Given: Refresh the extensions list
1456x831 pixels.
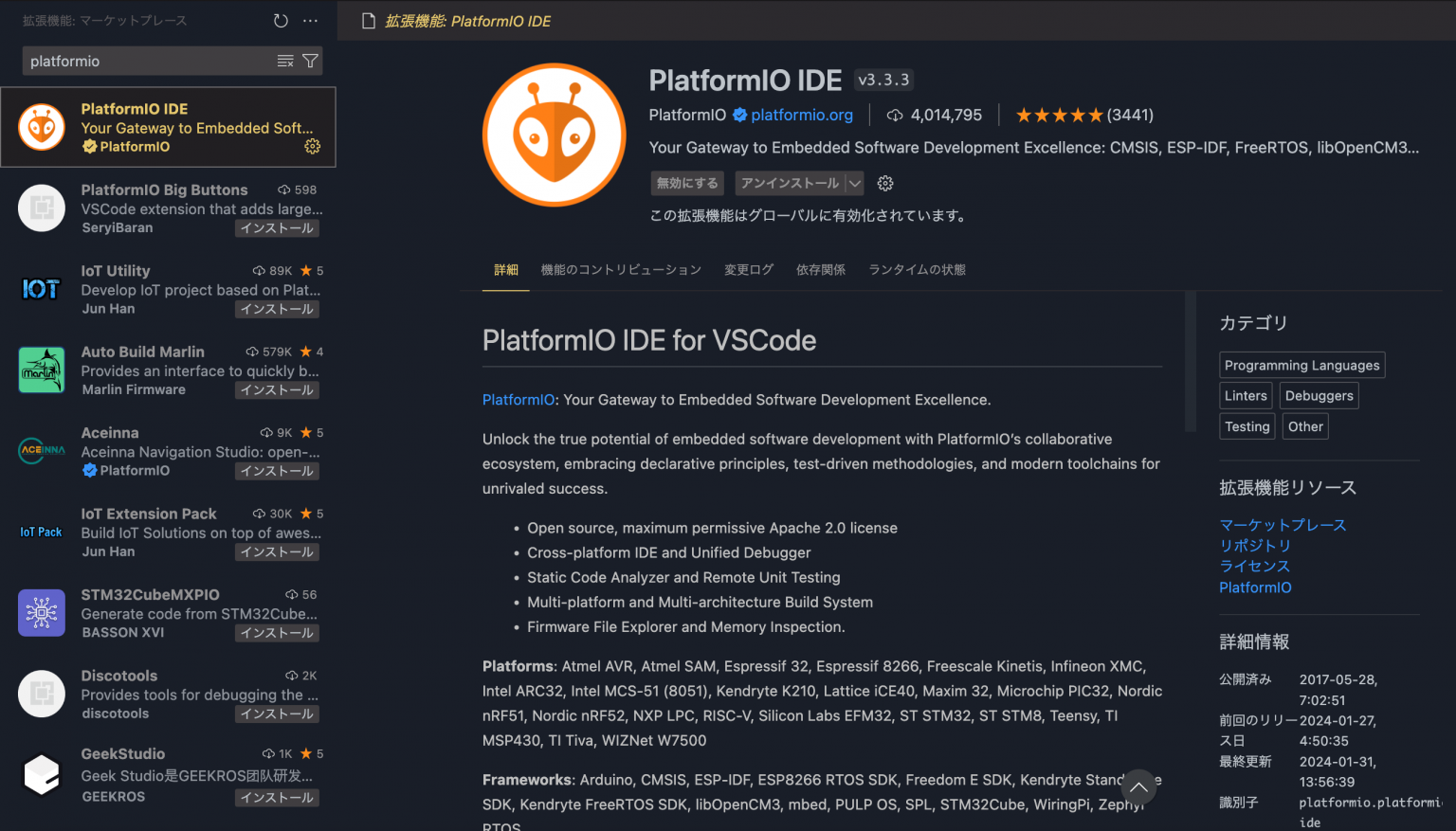Looking at the screenshot, I should (280, 20).
